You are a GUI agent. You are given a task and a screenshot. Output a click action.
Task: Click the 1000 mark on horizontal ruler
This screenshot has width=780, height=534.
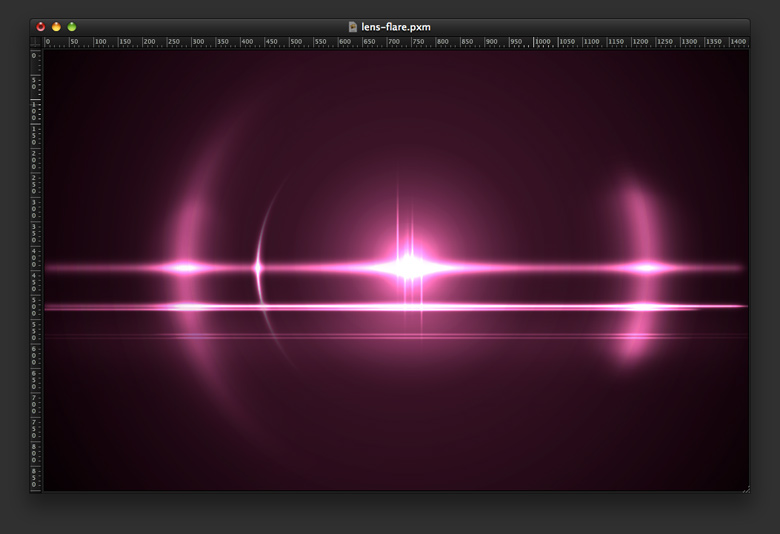pyautogui.click(x=543, y=42)
